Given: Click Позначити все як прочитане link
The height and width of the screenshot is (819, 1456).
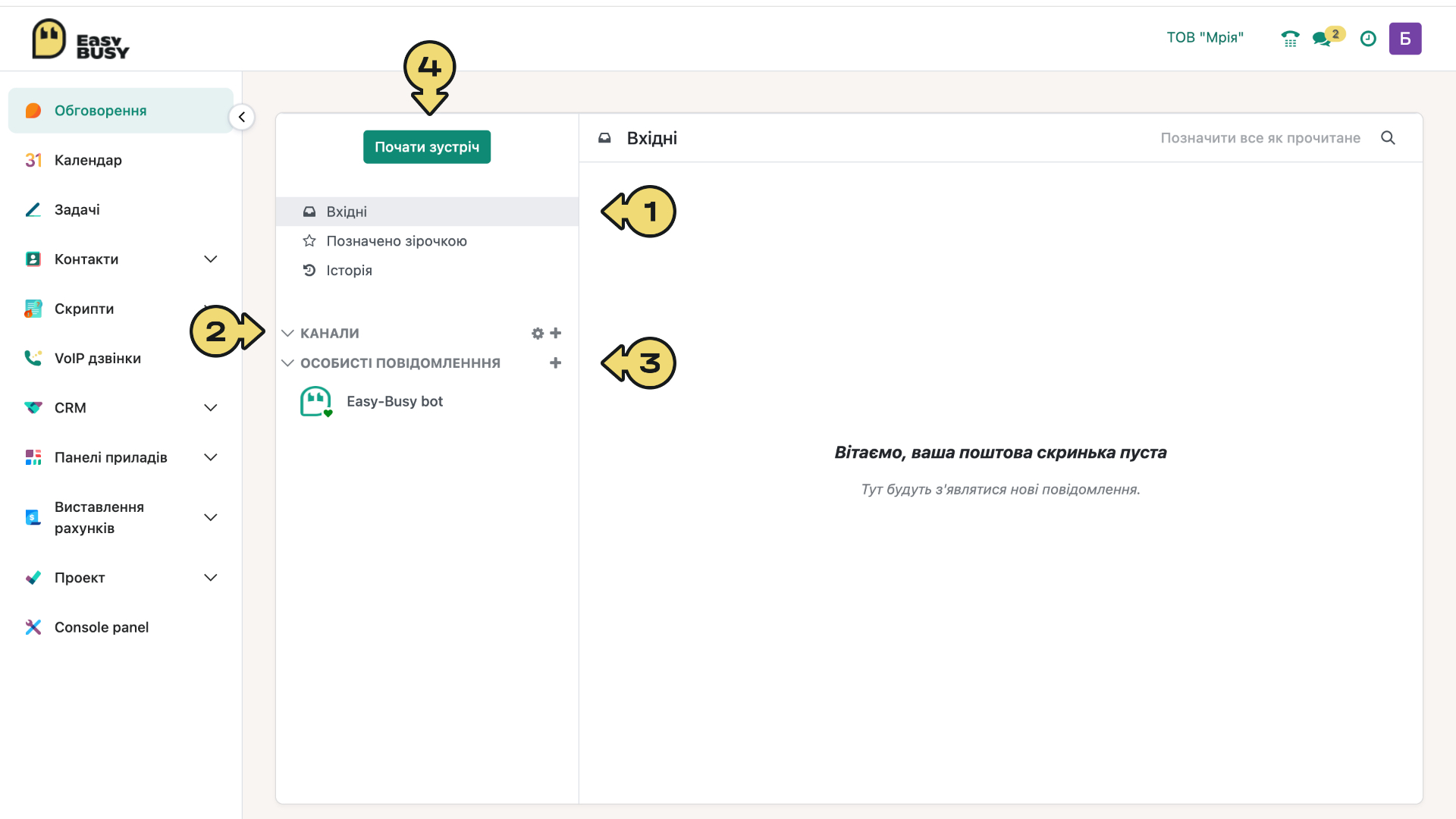Looking at the screenshot, I should (x=1260, y=138).
